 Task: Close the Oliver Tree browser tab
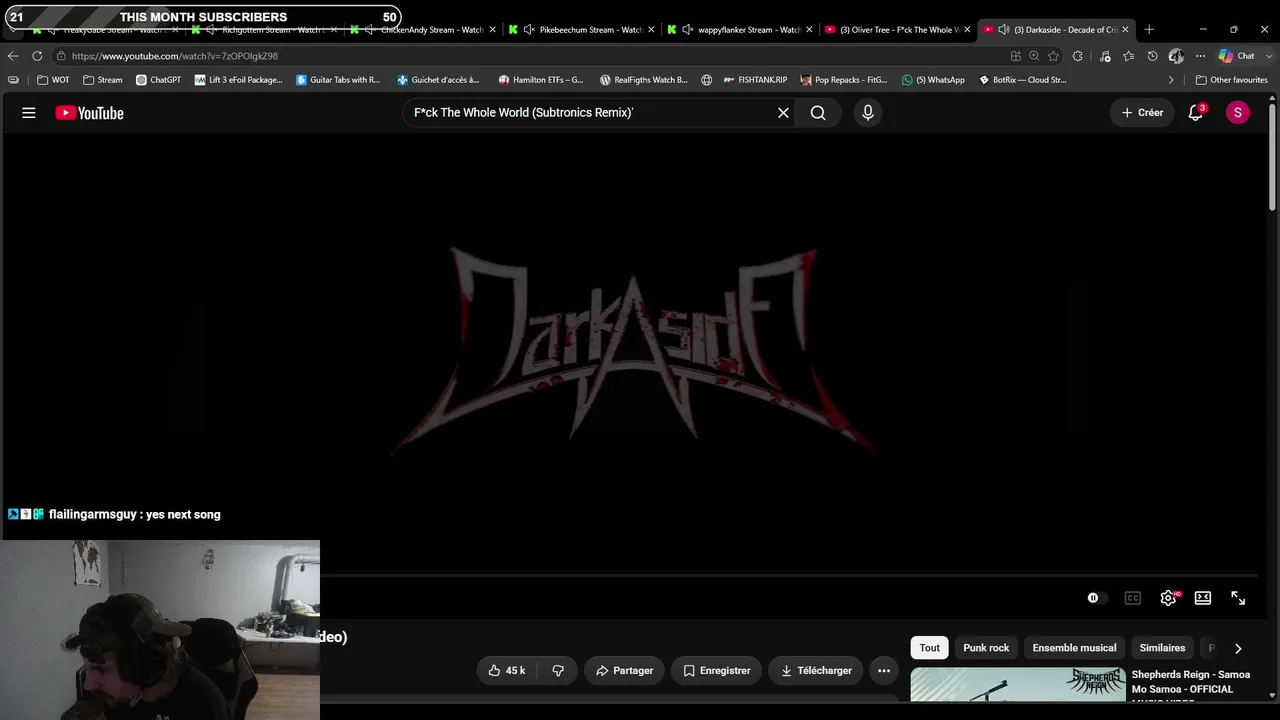967,30
